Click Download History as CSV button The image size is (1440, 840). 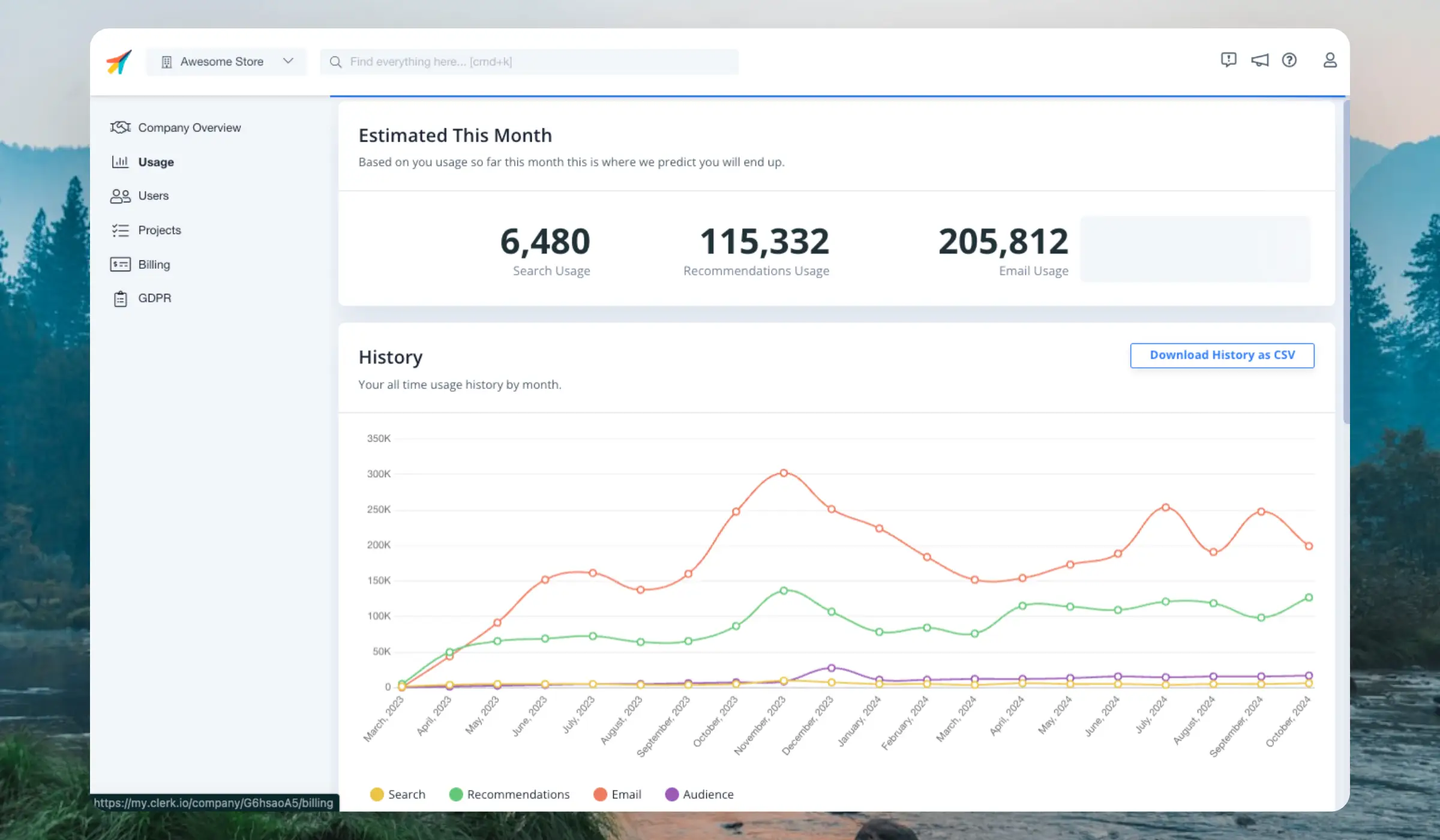pos(1222,355)
